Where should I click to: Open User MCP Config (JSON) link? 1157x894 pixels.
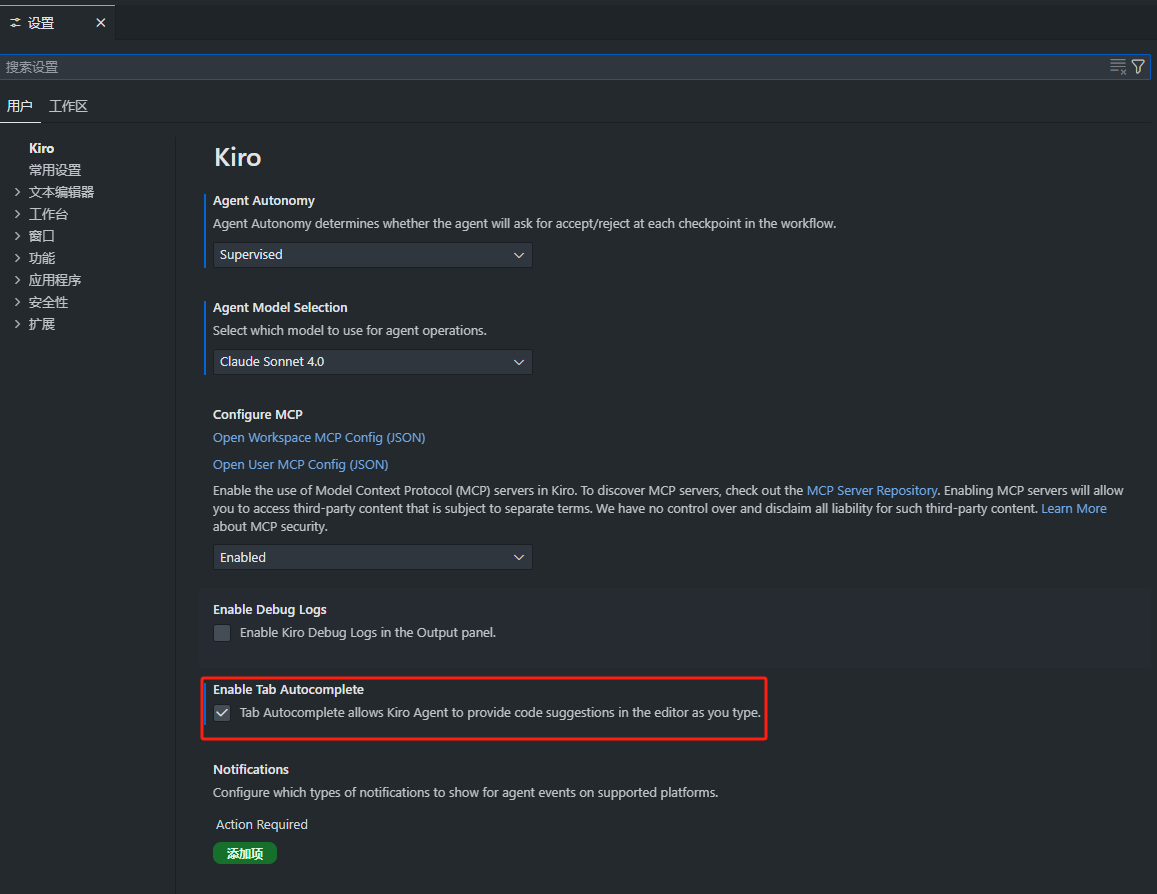coord(300,465)
